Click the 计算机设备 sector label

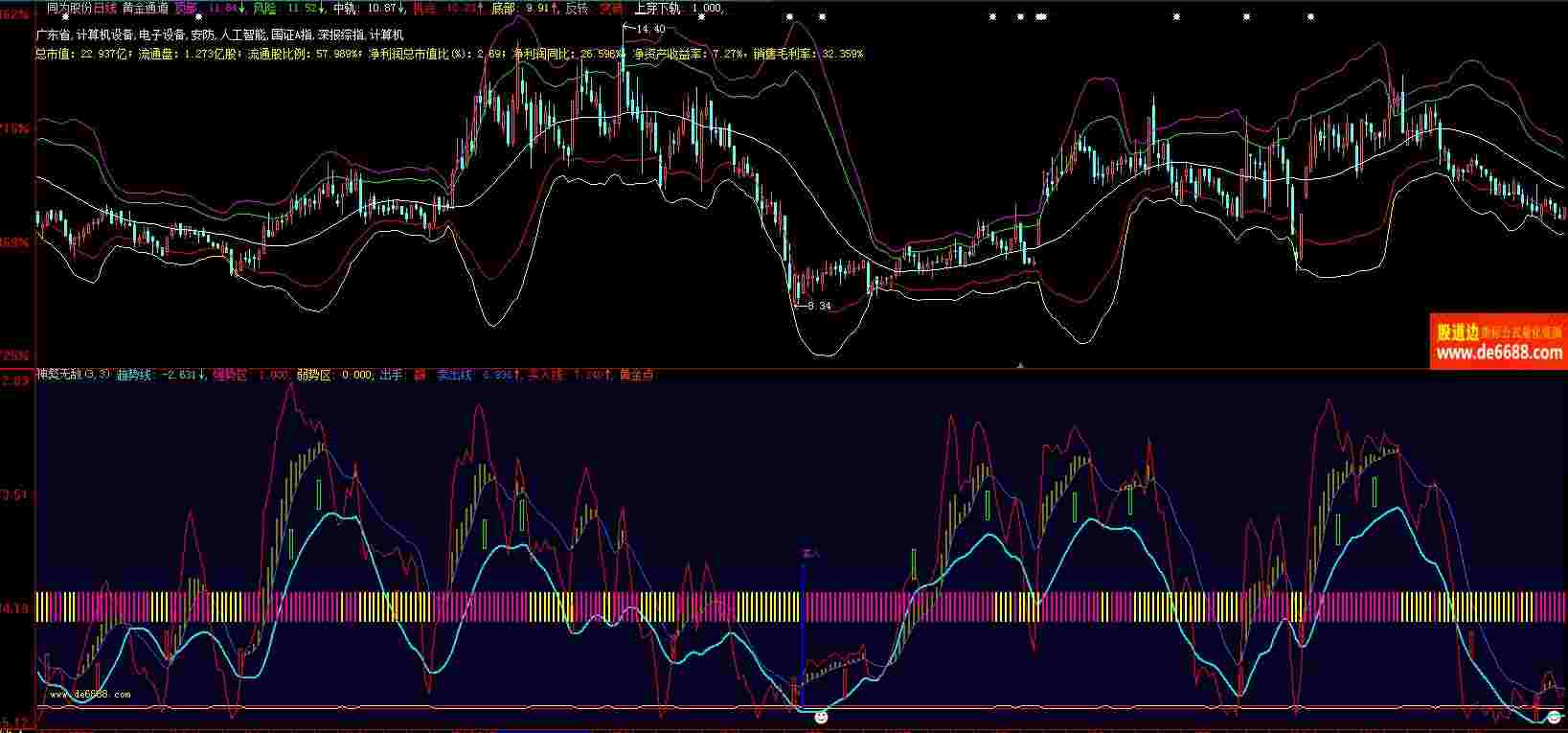coord(103,34)
